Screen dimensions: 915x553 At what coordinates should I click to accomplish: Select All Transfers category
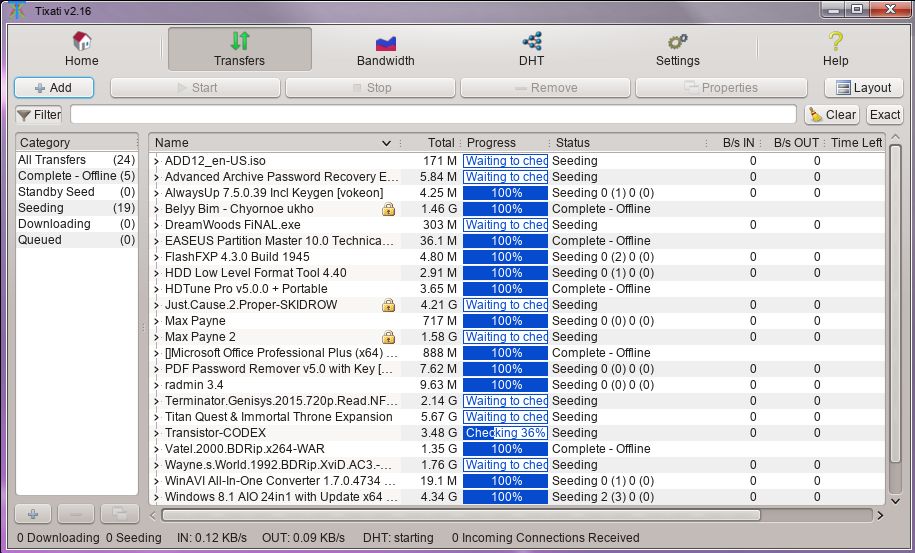76,160
